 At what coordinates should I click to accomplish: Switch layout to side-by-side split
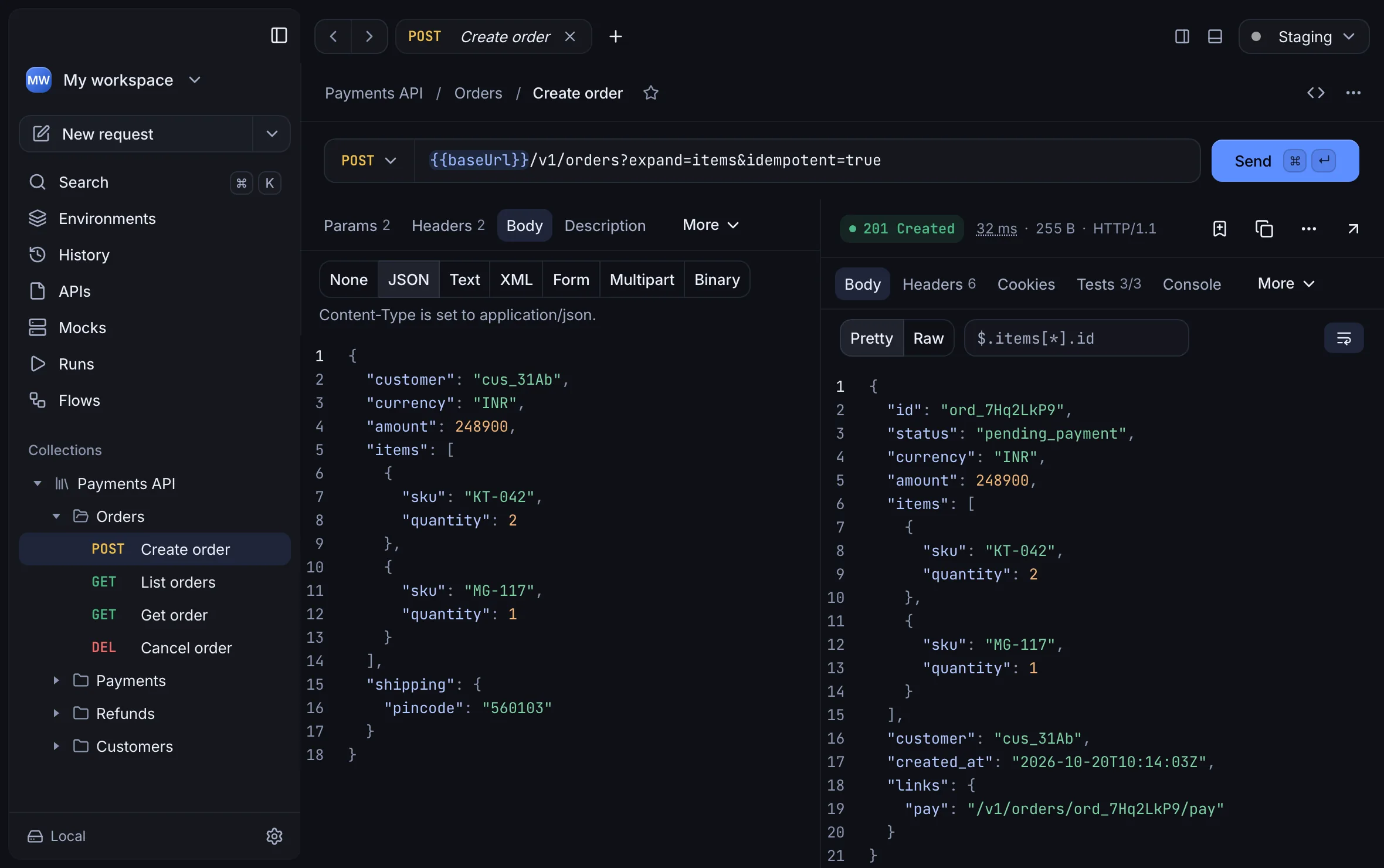pyautogui.click(x=1182, y=36)
